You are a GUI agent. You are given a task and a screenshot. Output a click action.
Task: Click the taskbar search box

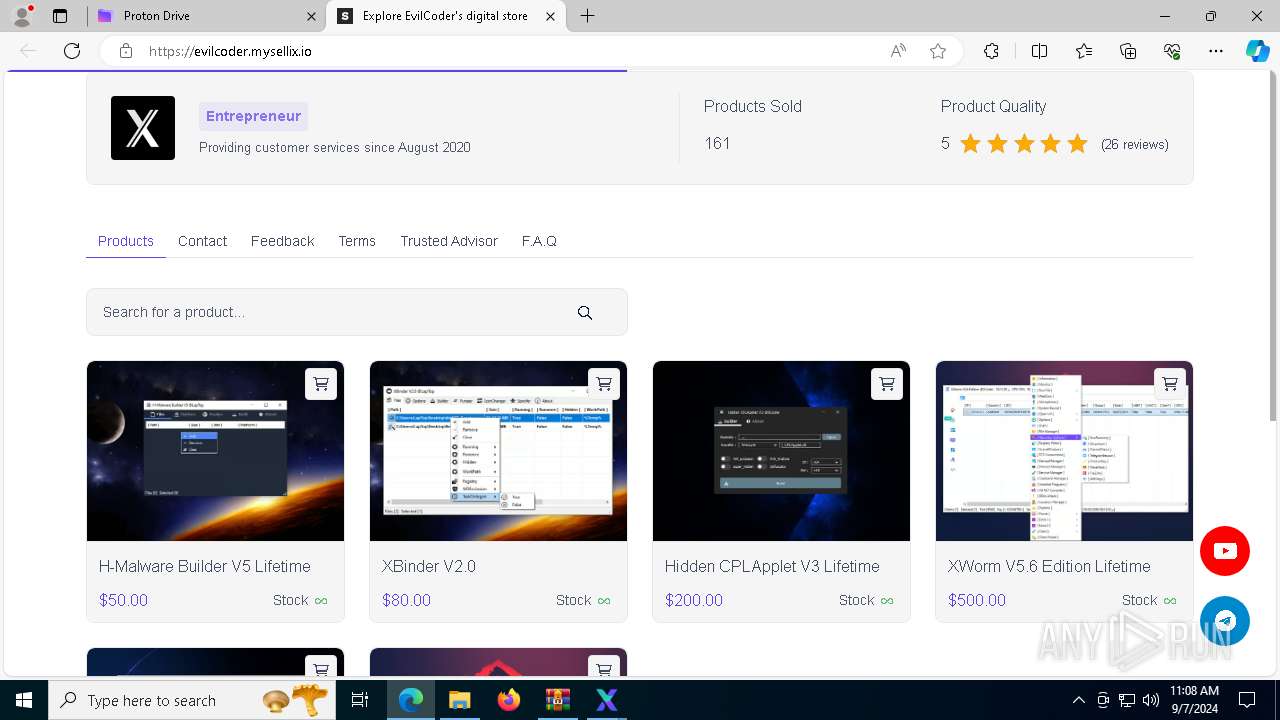(192, 700)
